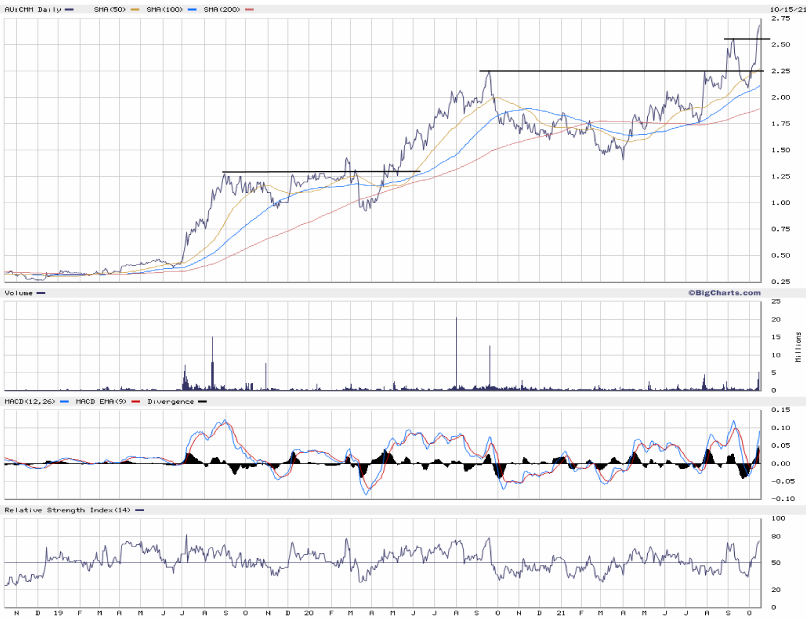Click the Millions volume axis label
The height and width of the screenshot is (619, 806).
798,345
